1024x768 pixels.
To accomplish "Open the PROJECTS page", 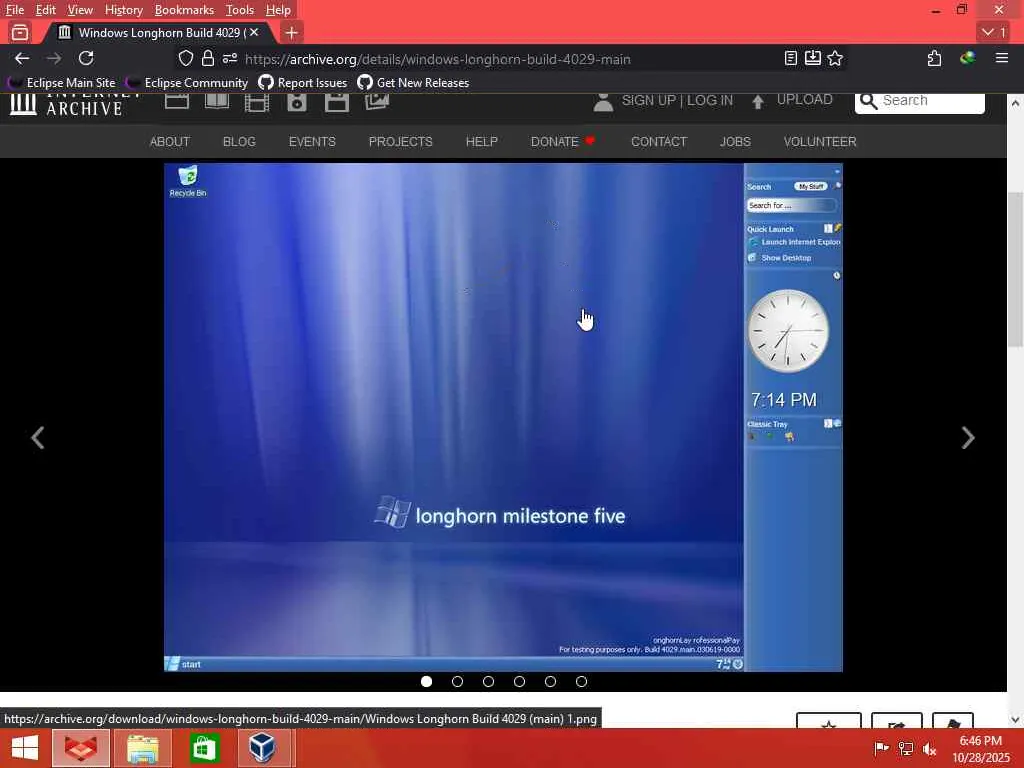I will [x=400, y=142].
